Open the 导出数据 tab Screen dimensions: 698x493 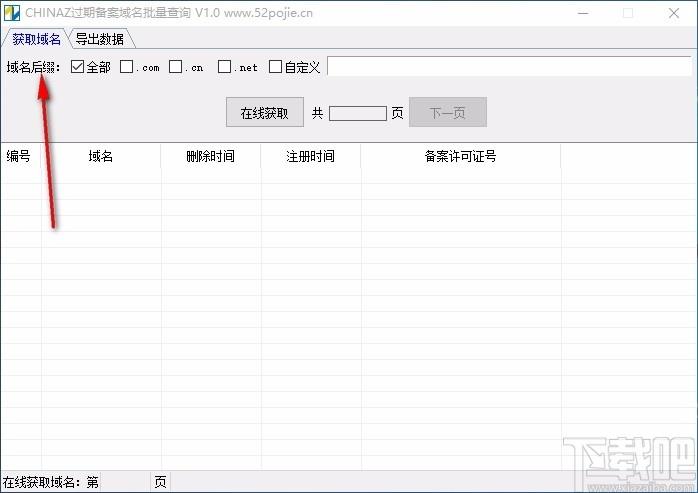pyautogui.click(x=100, y=39)
